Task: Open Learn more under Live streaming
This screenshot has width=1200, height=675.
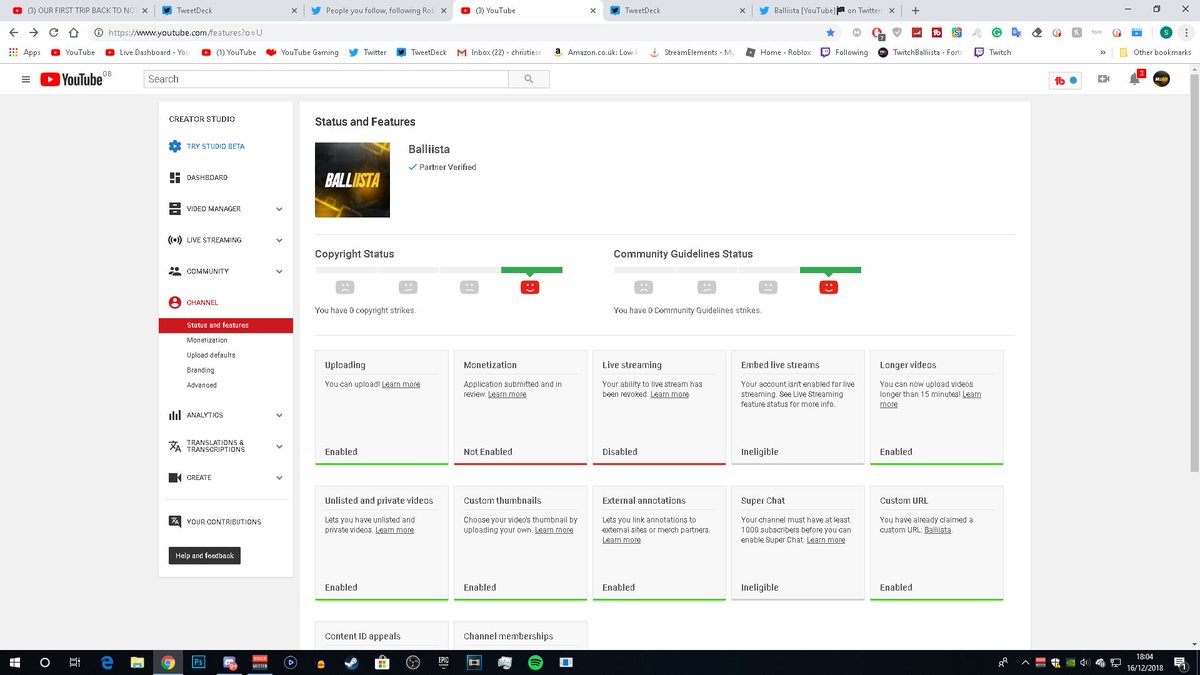Action: (669, 395)
